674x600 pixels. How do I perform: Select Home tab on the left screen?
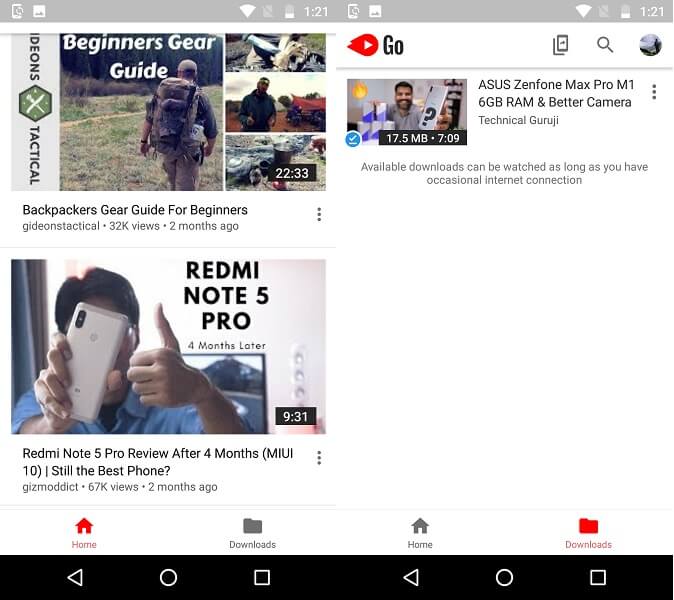[x=84, y=533]
